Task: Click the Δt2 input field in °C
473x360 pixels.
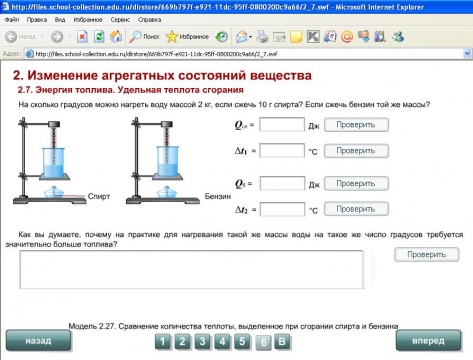Action: tap(282, 209)
